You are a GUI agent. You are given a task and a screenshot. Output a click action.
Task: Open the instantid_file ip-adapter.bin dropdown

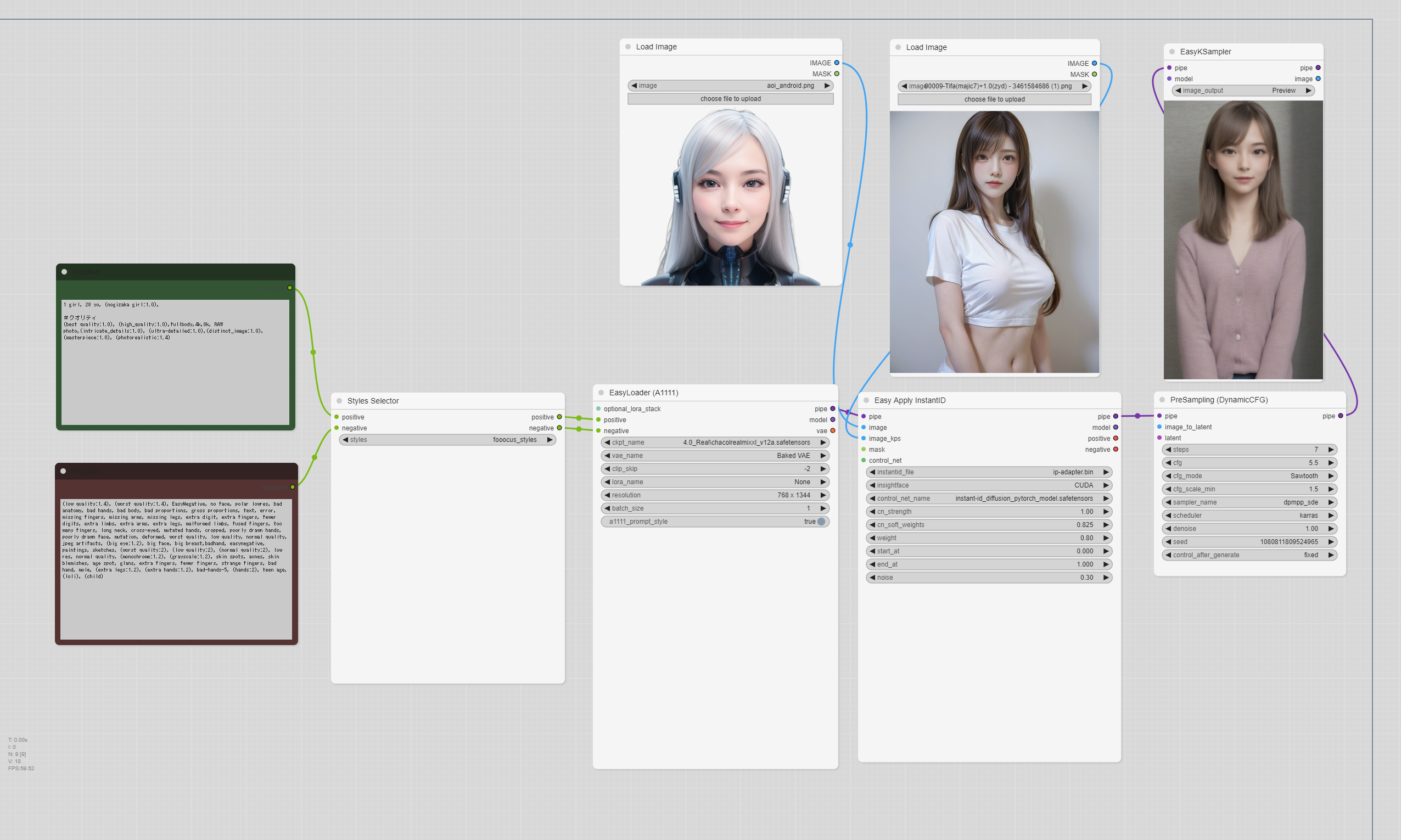(989, 472)
